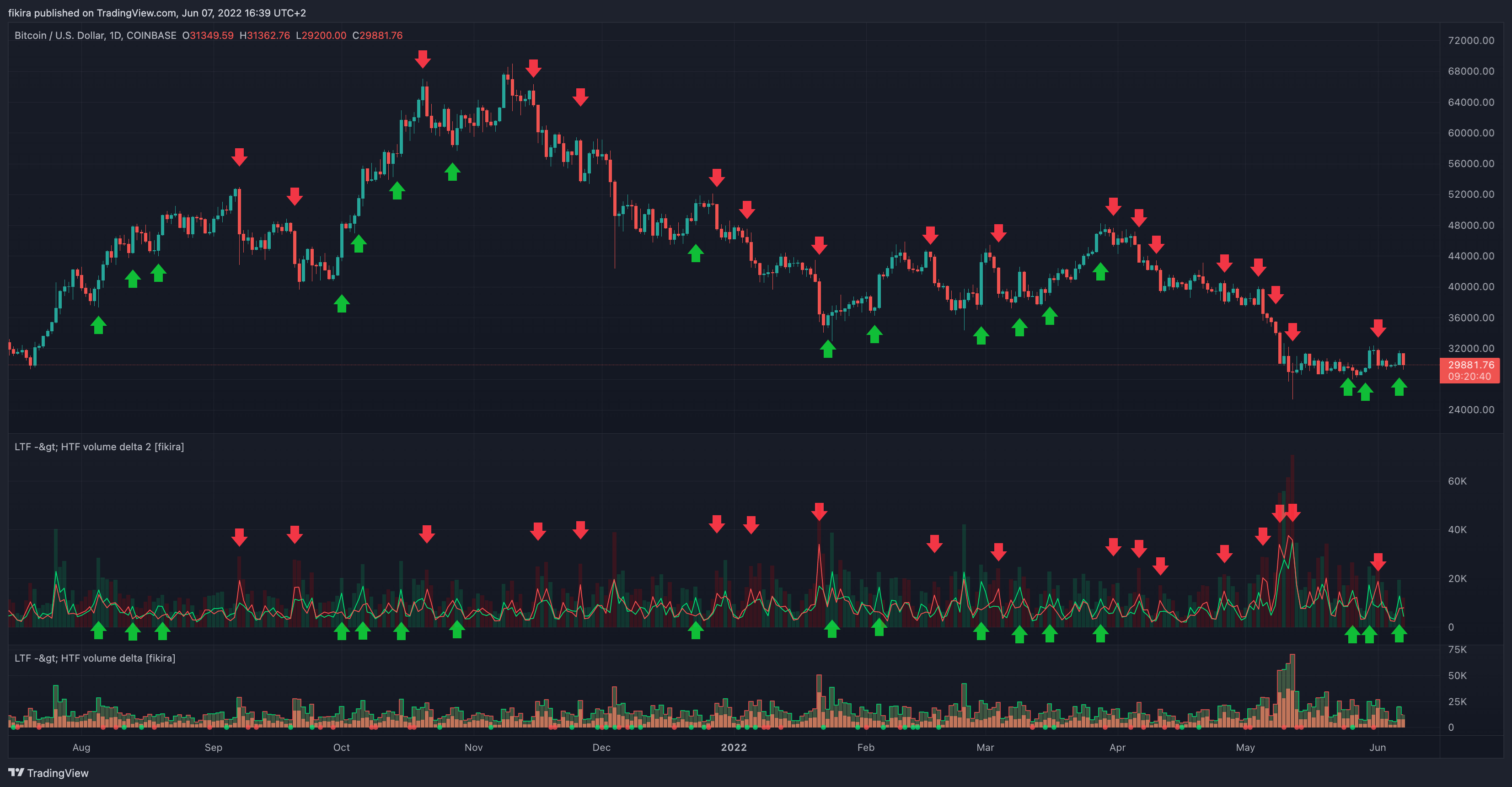The width and height of the screenshot is (1512, 787).
Task: Click the 50K label on bottom pane axis
Action: coord(1457,675)
